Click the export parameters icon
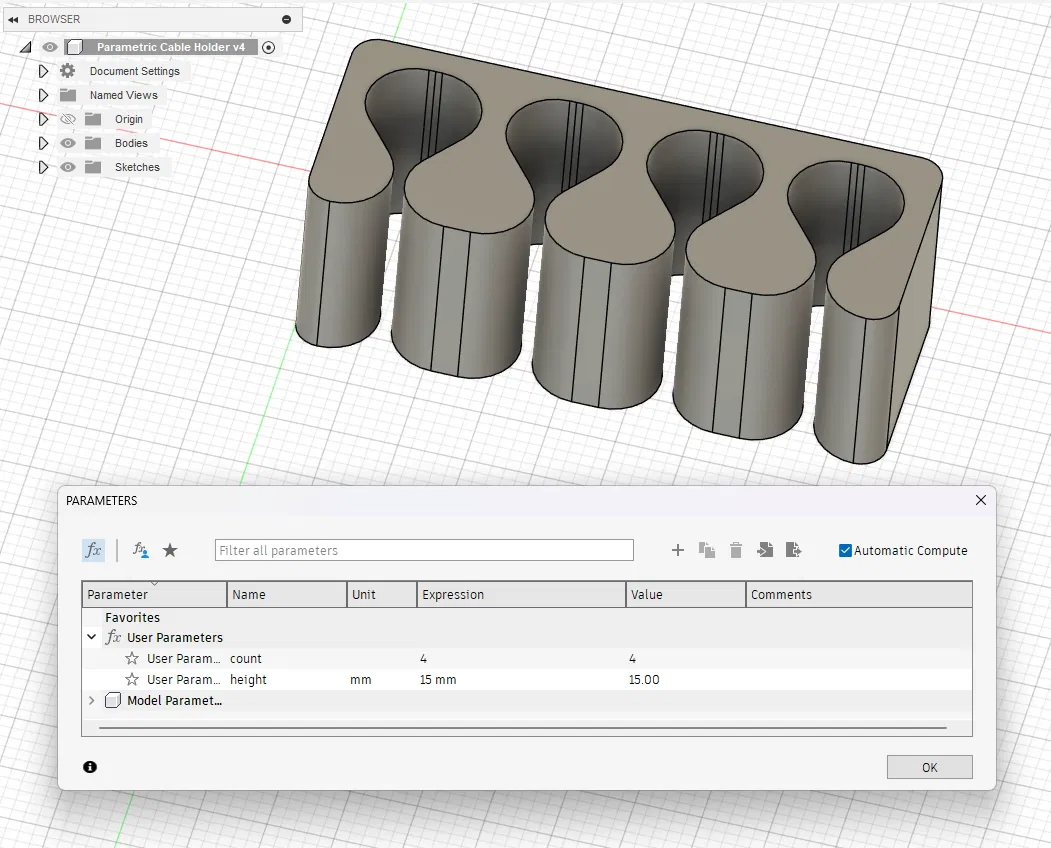This screenshot has width=1051, height=848. click(x=794, y=550)
